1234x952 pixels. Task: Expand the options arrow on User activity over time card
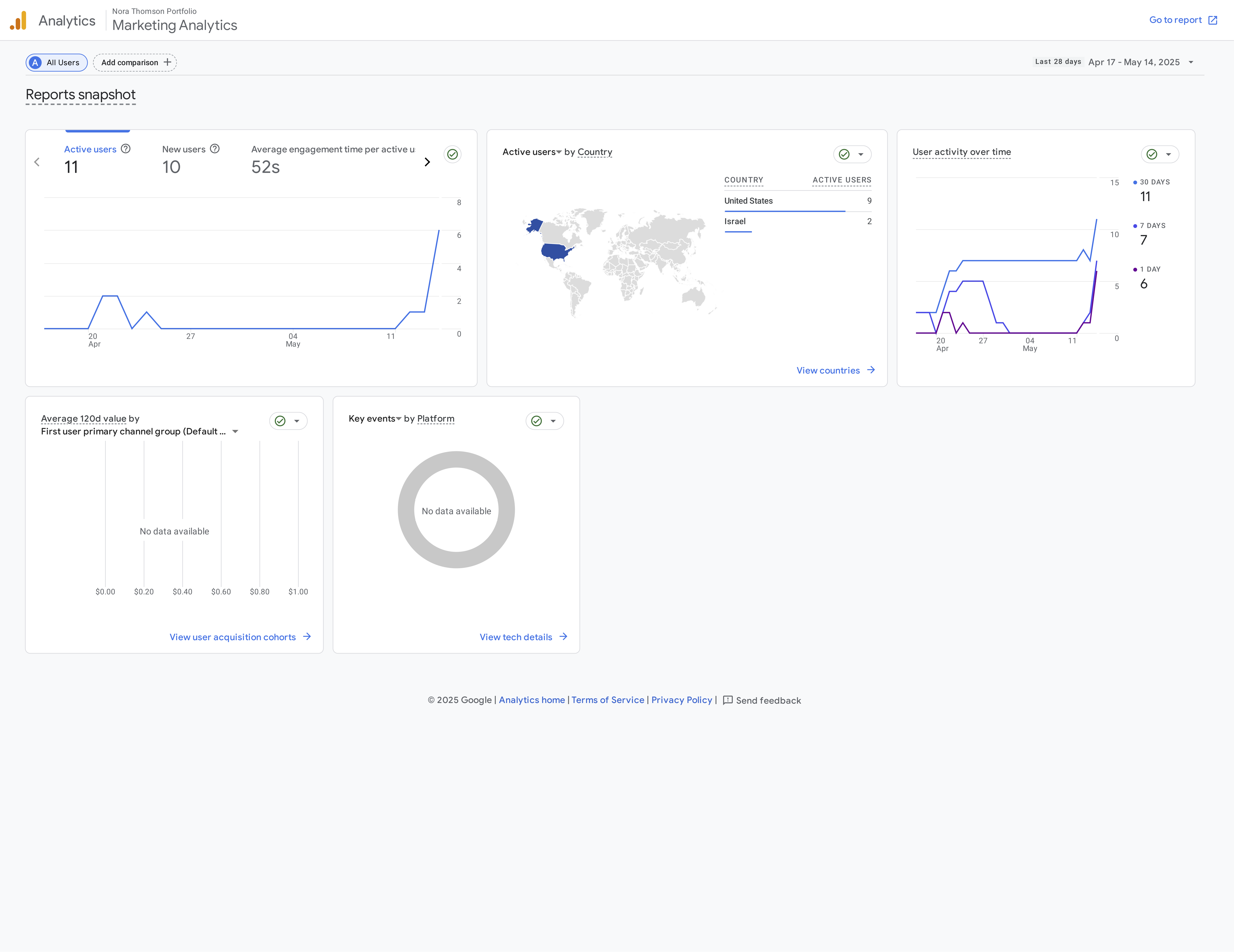point(1168,154)
